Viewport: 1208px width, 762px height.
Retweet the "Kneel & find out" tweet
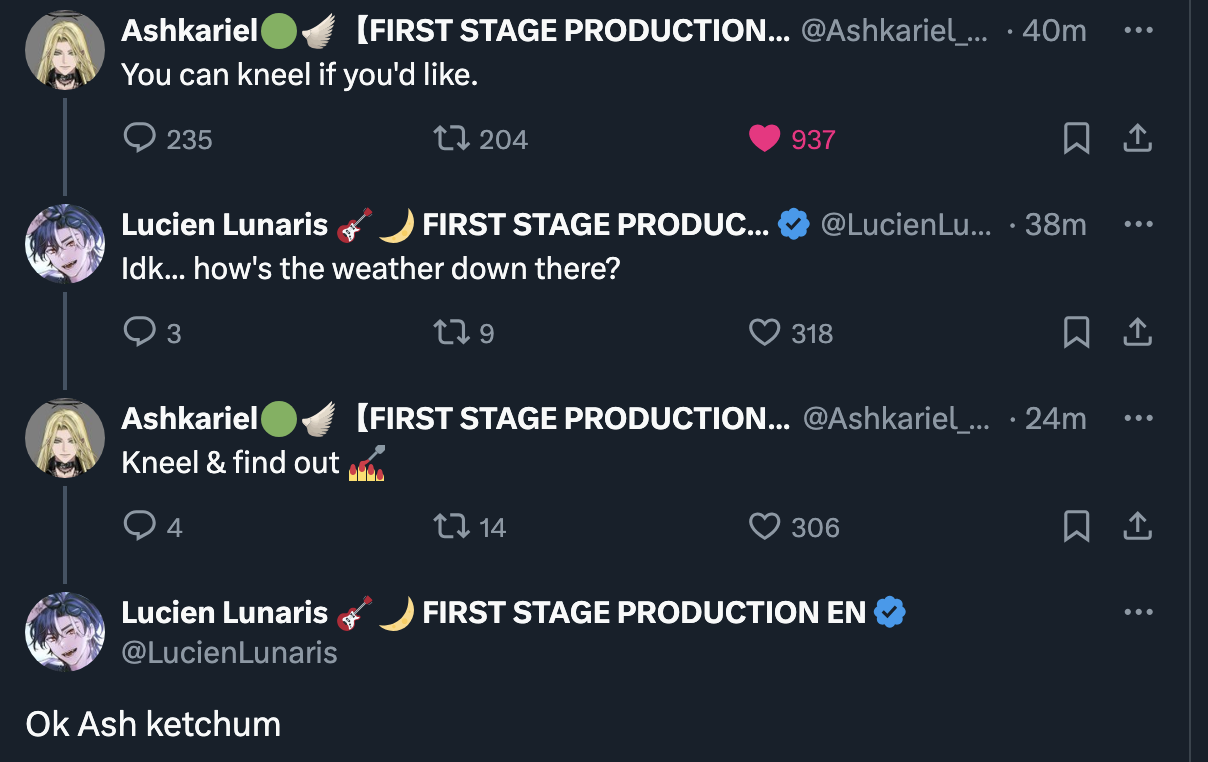(x=451, y=526)
